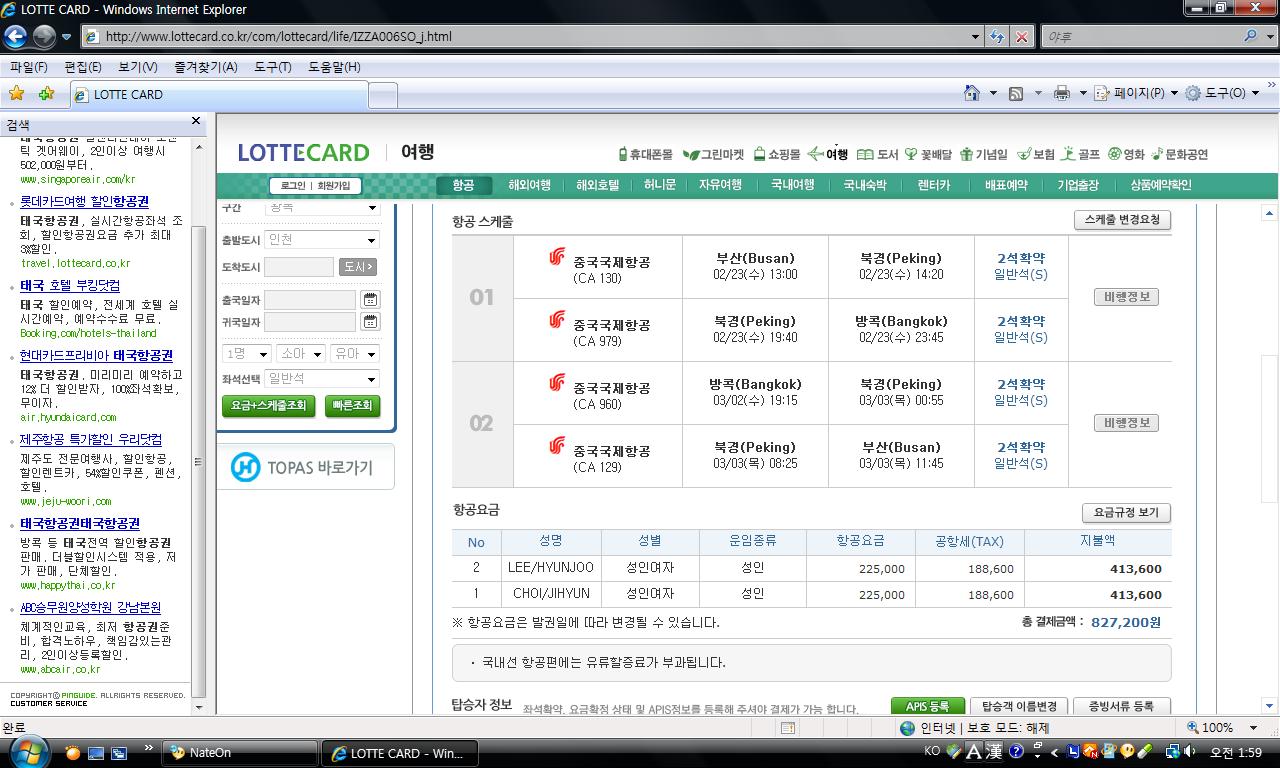Click the APIS 등록 button

(927, 706)
